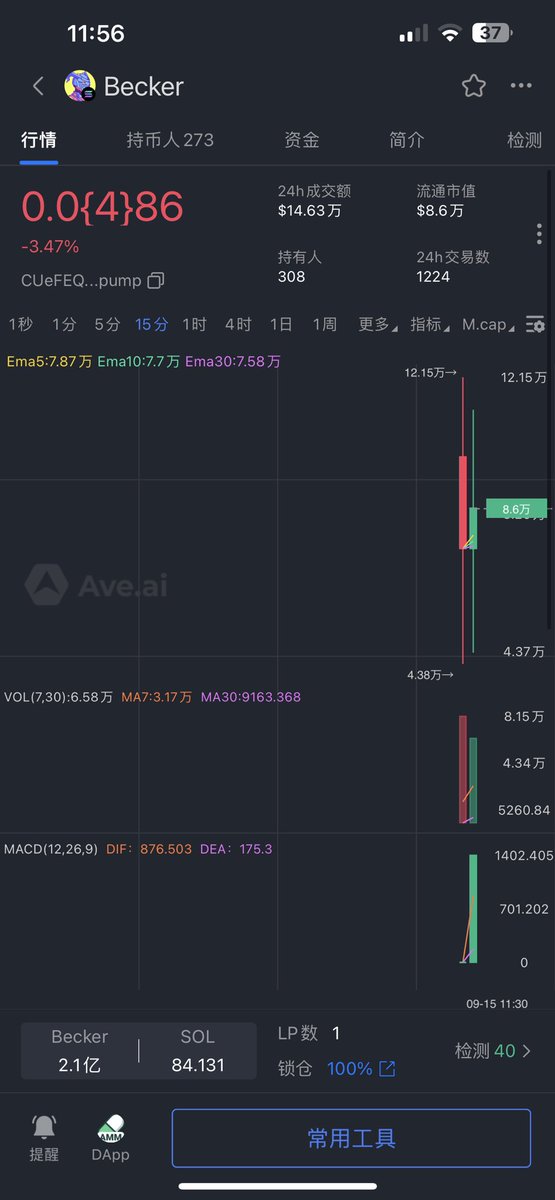Open the DApp AMM icon
Screen dimensions: 555x1200
coord(111,1128)
